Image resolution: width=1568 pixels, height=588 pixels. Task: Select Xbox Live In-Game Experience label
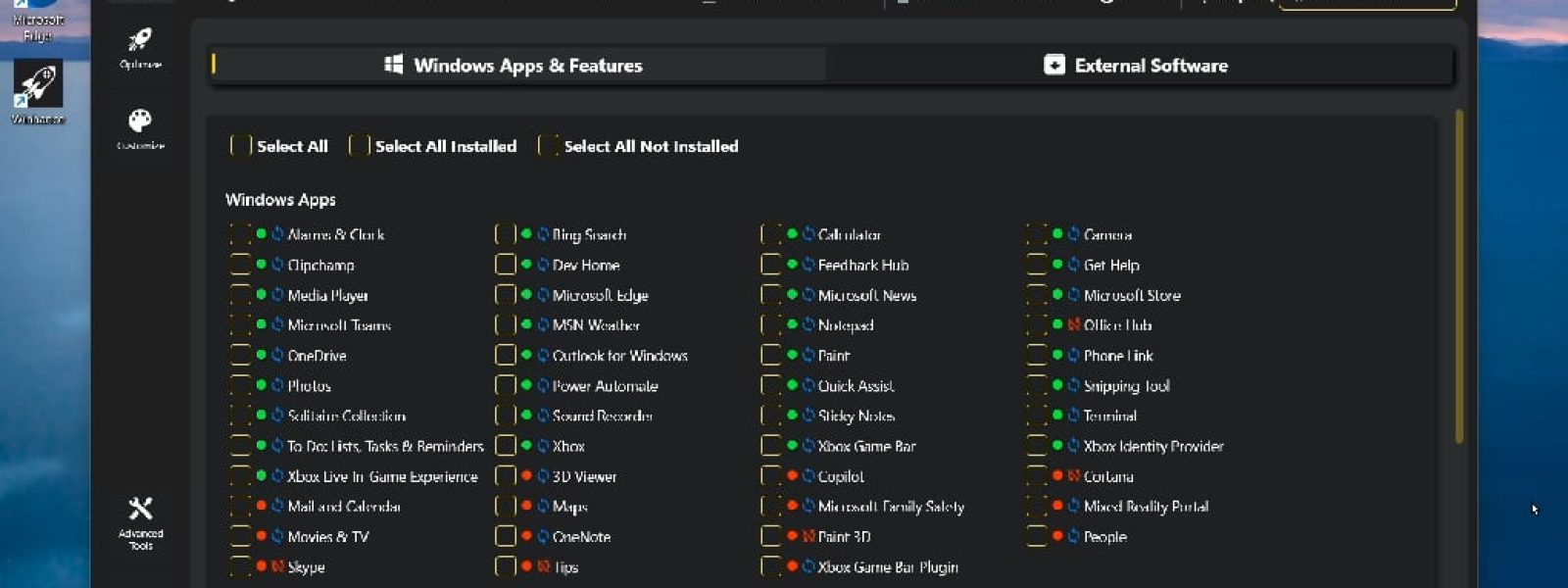[382, 476]
